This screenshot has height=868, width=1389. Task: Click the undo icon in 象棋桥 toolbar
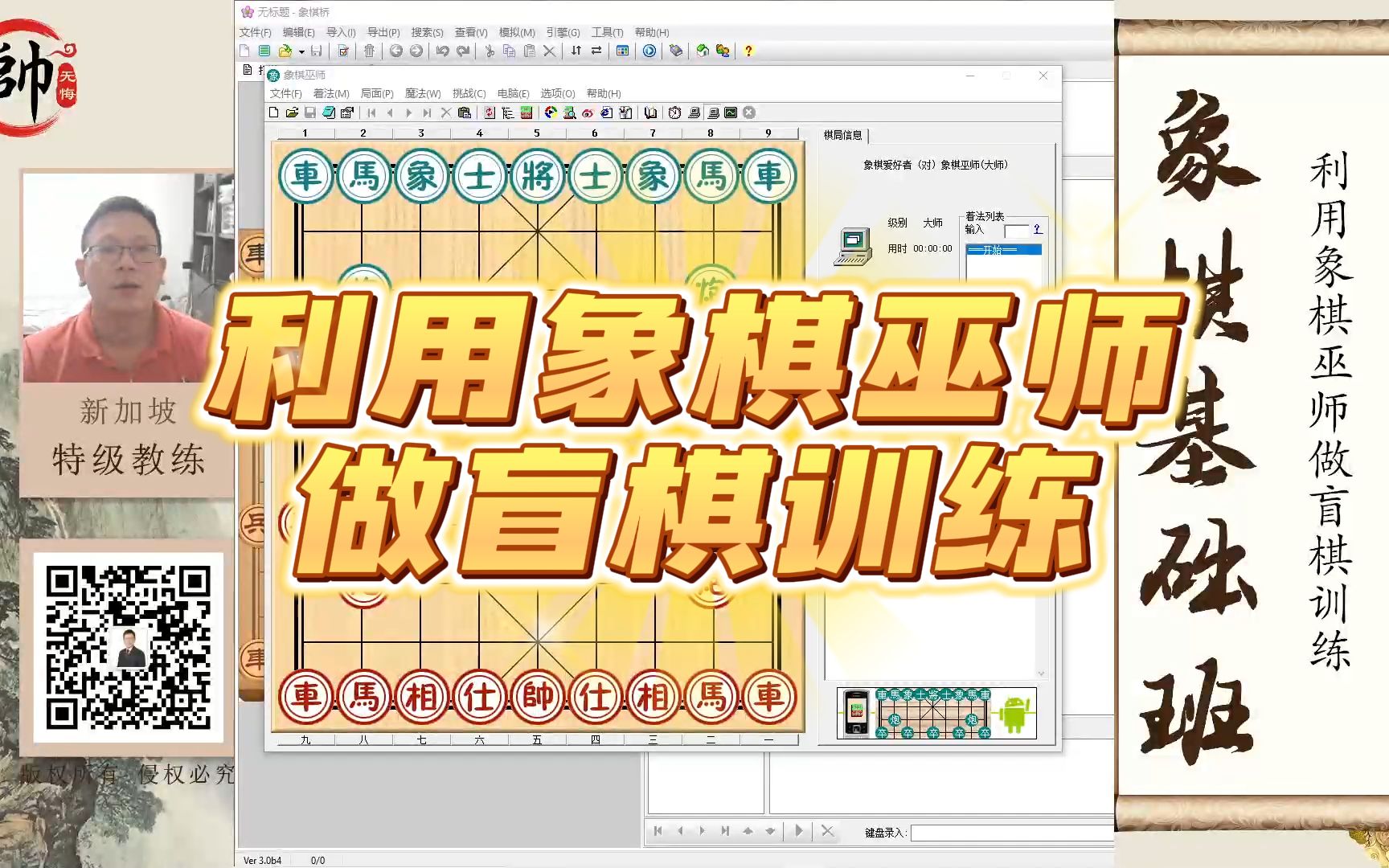pos(443,51)
